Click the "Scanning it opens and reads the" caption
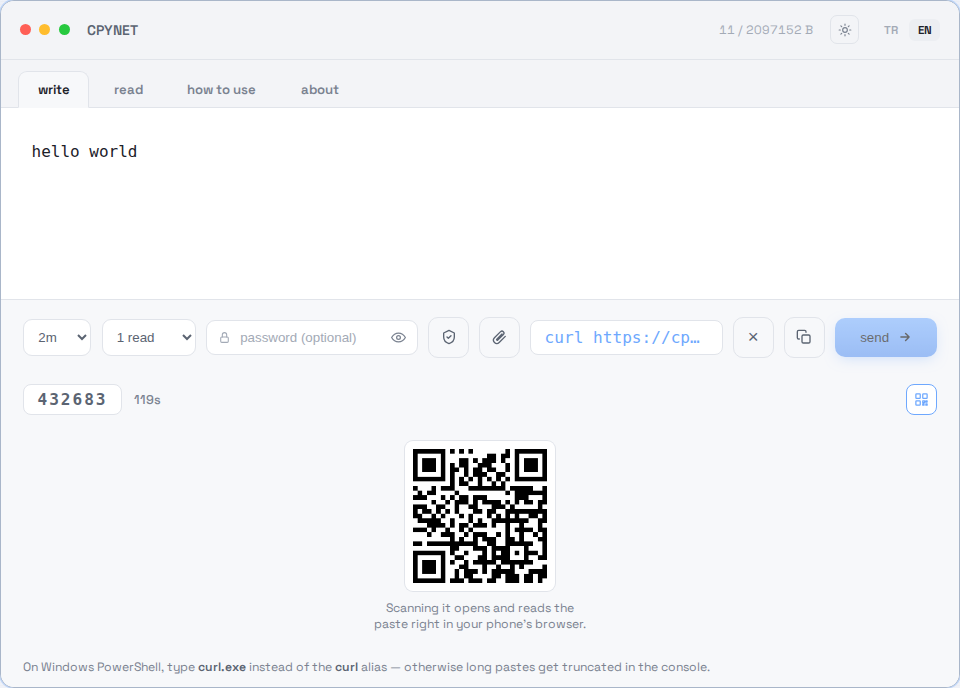Image resolution: width=960 pixels, height=688 pixels. pos(480,608)
